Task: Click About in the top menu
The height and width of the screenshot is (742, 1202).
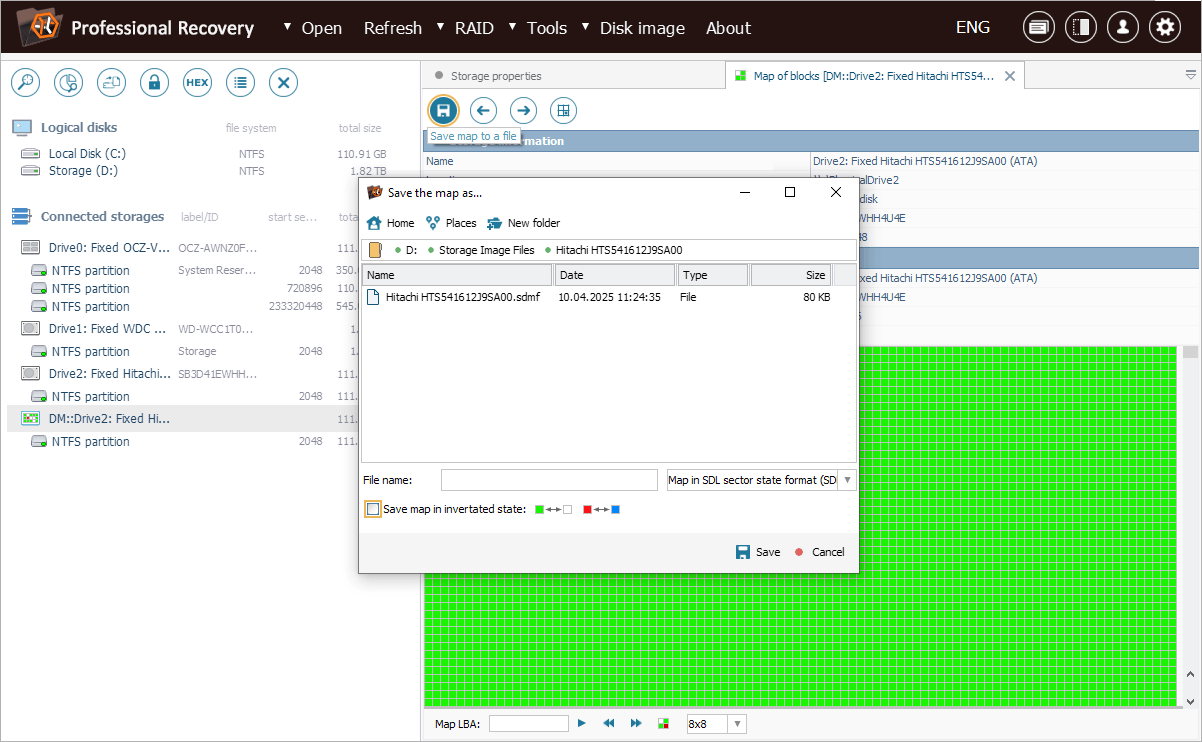Action: [728, 28]
